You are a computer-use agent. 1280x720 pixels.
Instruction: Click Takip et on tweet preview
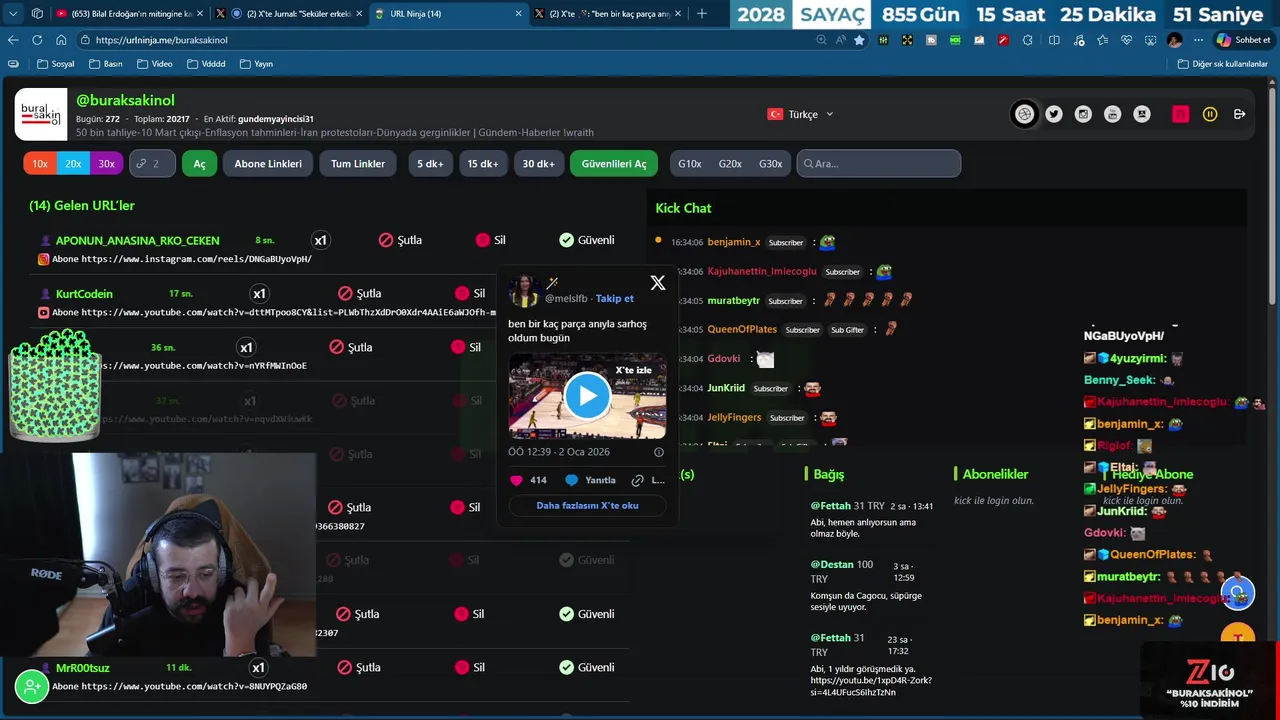tap(615, 298)
